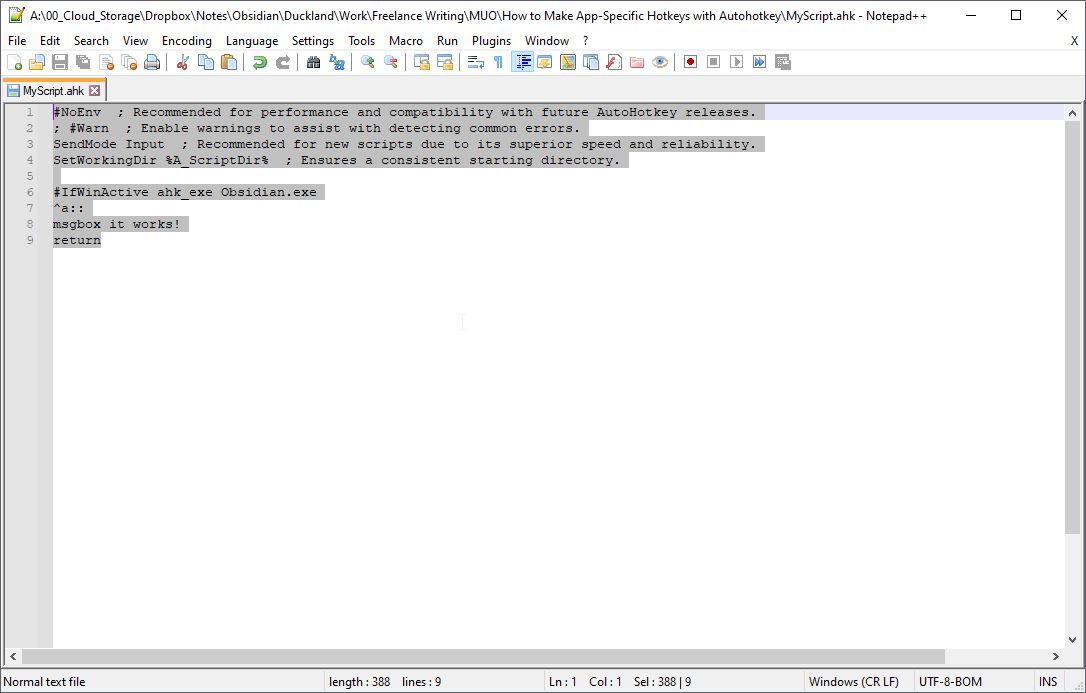Click the Close All toolbar icon
Viewport: 1086px width, 693px height.
(129, 62)
